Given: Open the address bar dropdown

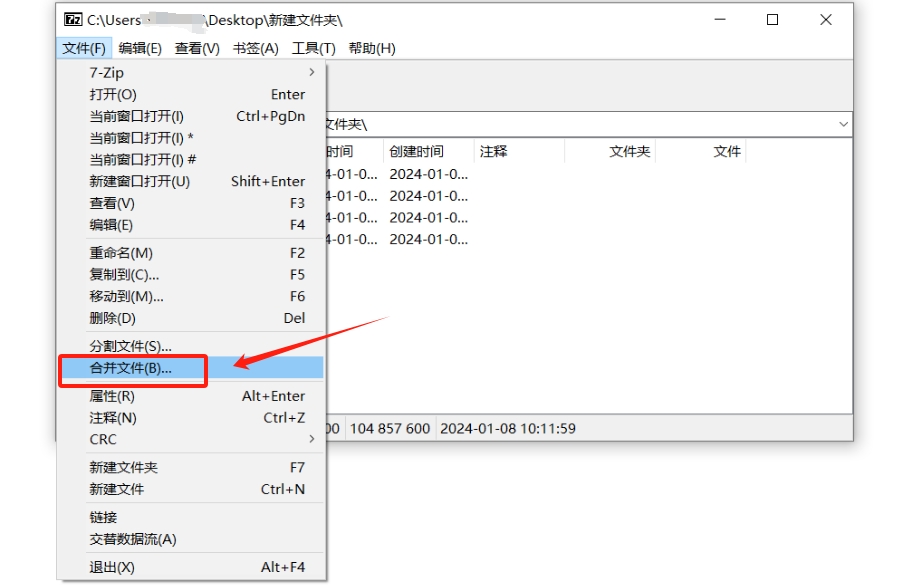Looking at the screenshot, I should click(843, 122).
